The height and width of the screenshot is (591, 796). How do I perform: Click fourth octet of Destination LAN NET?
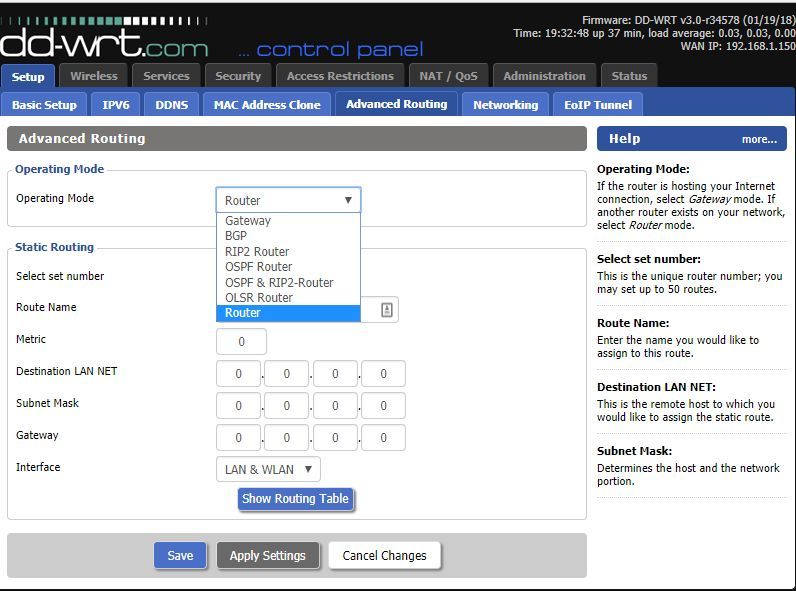(383, 374)
